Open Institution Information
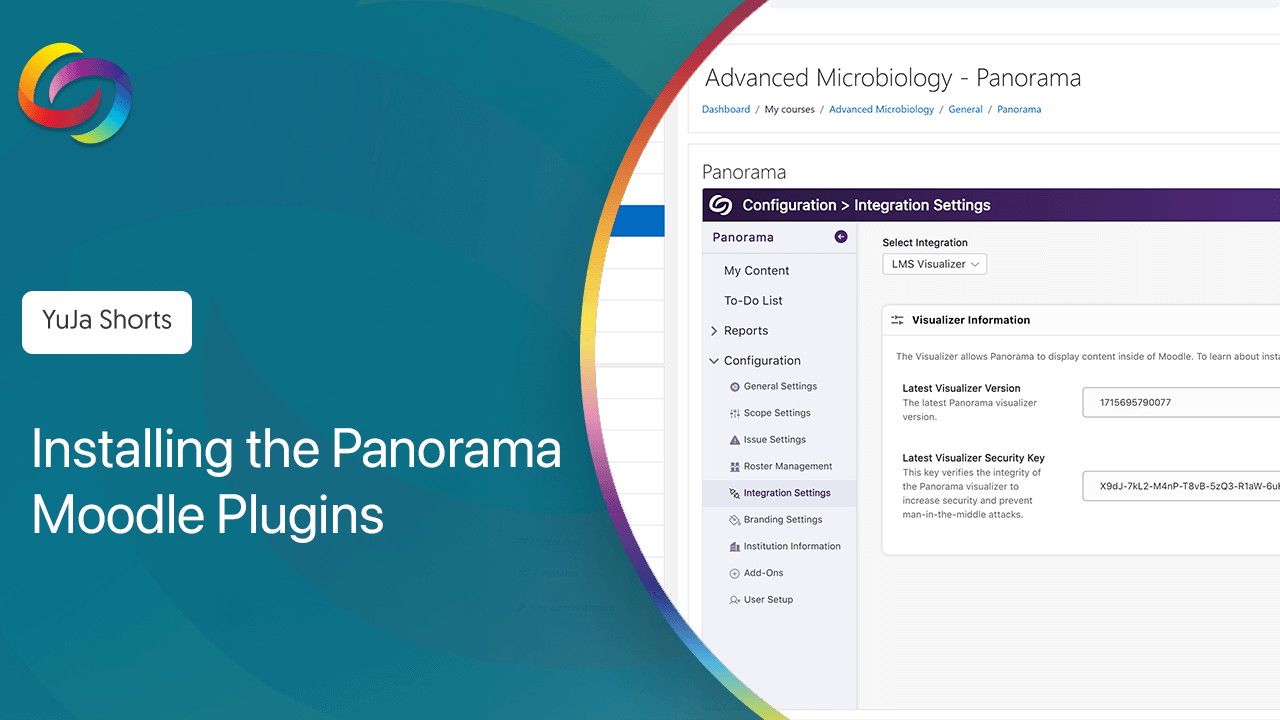This screenshot has width=1280, height=720. click(x=792, y=547)
